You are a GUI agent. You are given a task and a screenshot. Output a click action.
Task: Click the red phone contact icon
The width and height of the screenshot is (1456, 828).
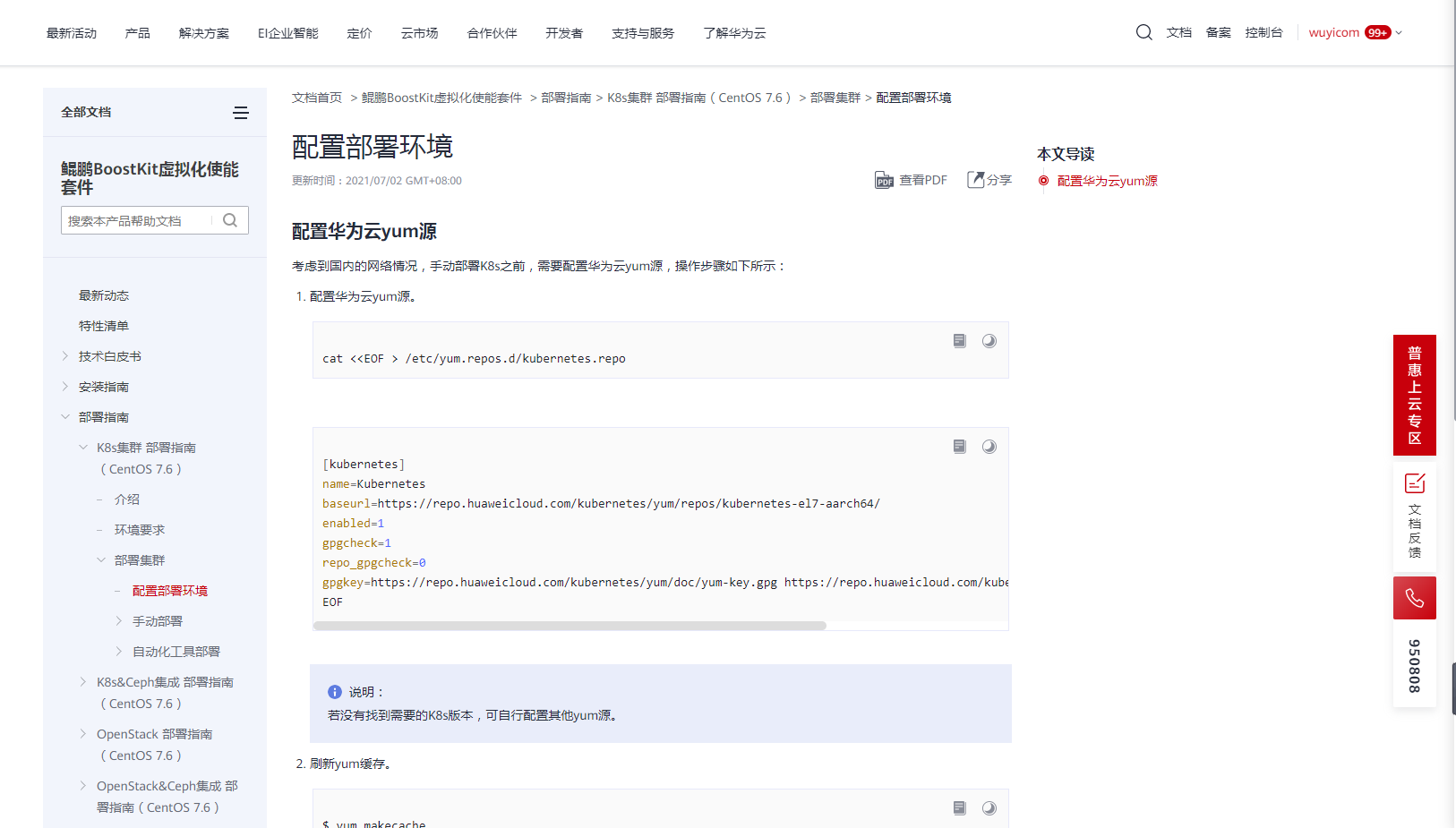[x=1415, y=598]
